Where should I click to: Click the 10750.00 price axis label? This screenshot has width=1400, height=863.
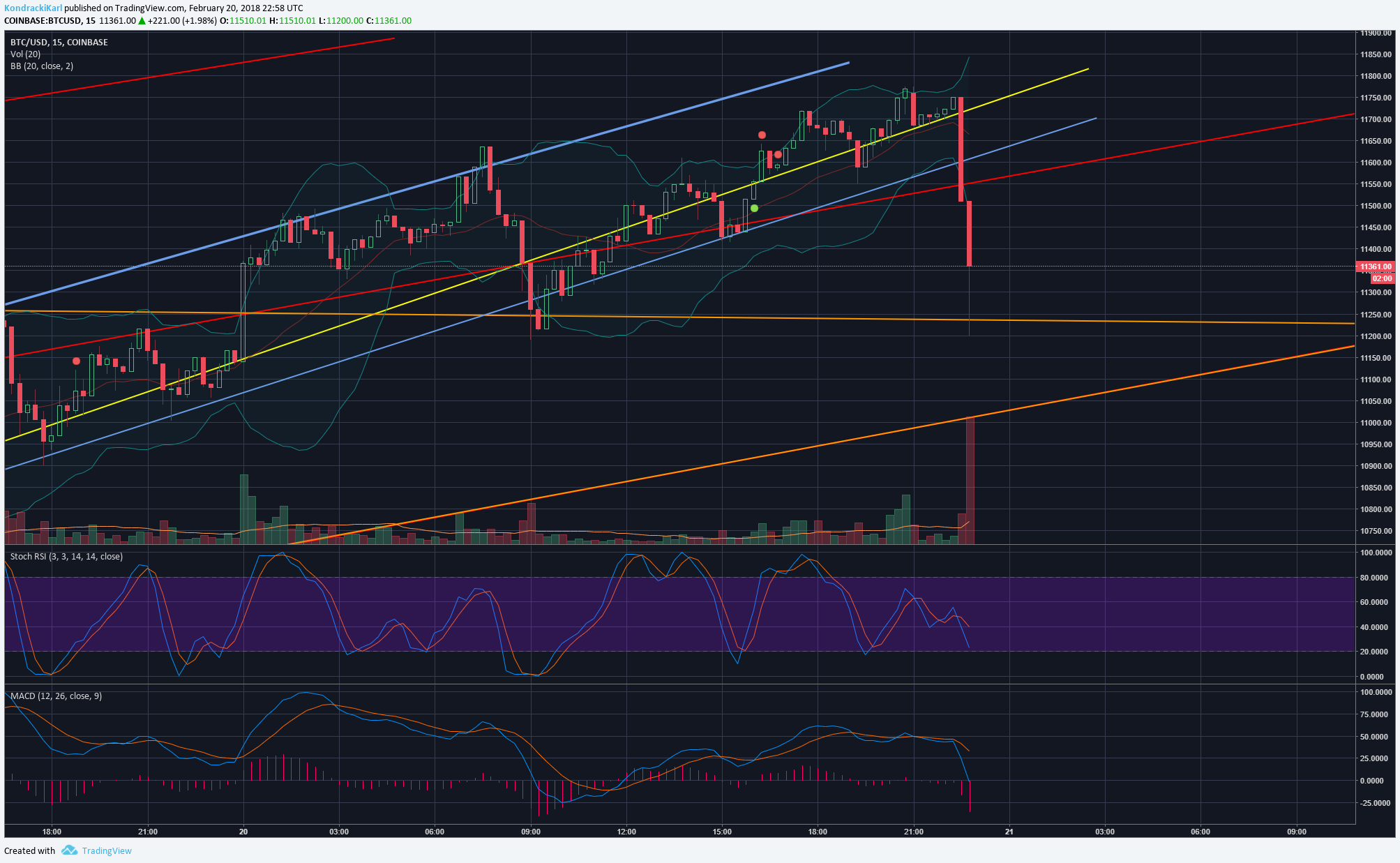(1376, 531)
